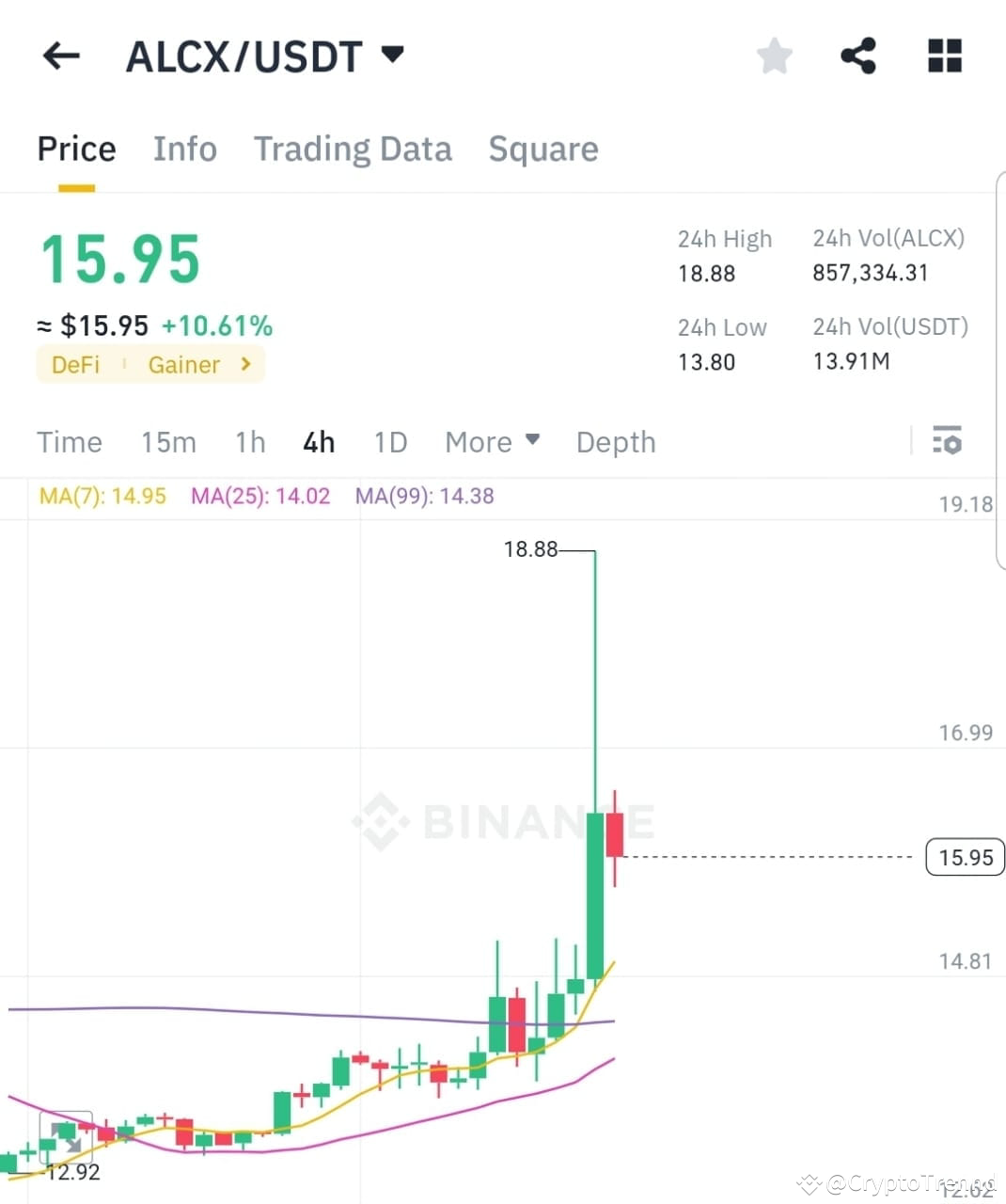The image size is (1006, 1204).
Task: Tap the CryptoTrend watermark icon
Action: [810, 1182]
